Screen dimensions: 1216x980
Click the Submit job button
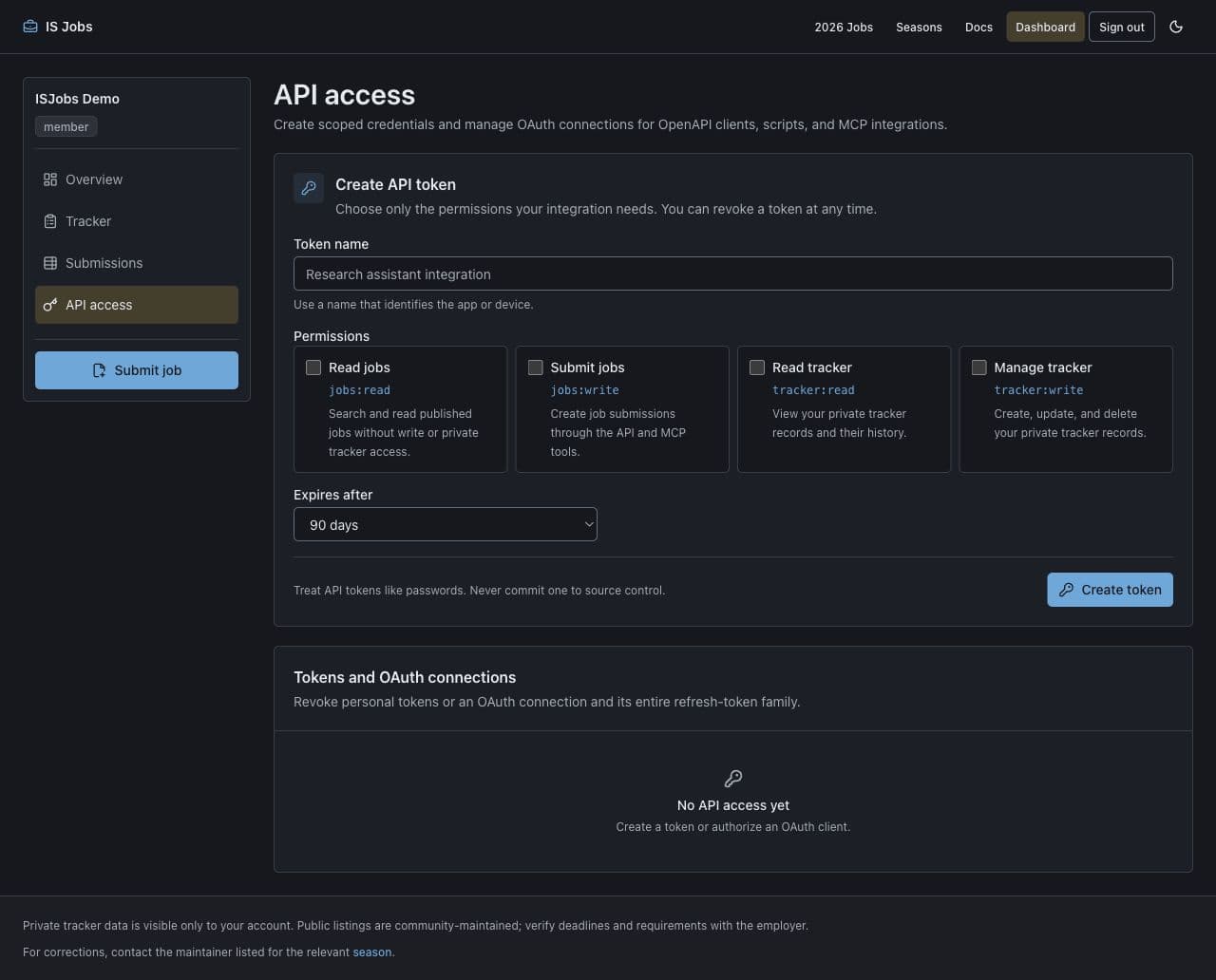click(137, 370)
